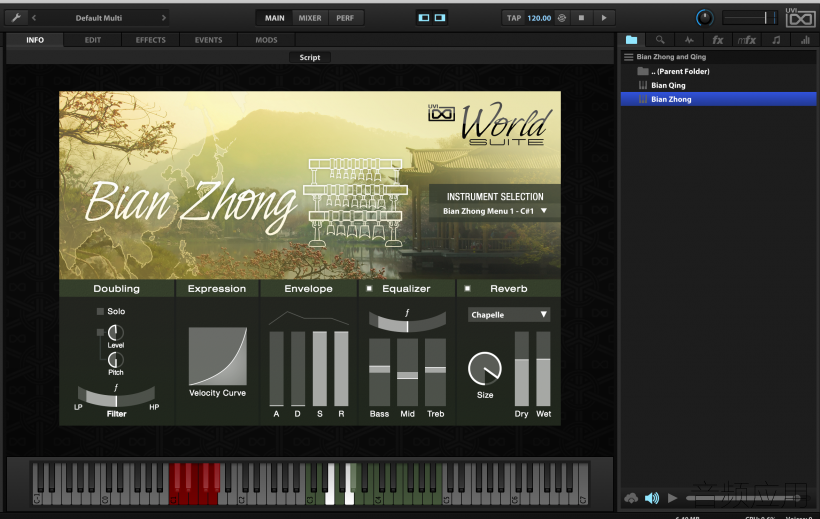Toggle right browser panel display icon
Screen dimensions: 820x519
click(440, 18)
